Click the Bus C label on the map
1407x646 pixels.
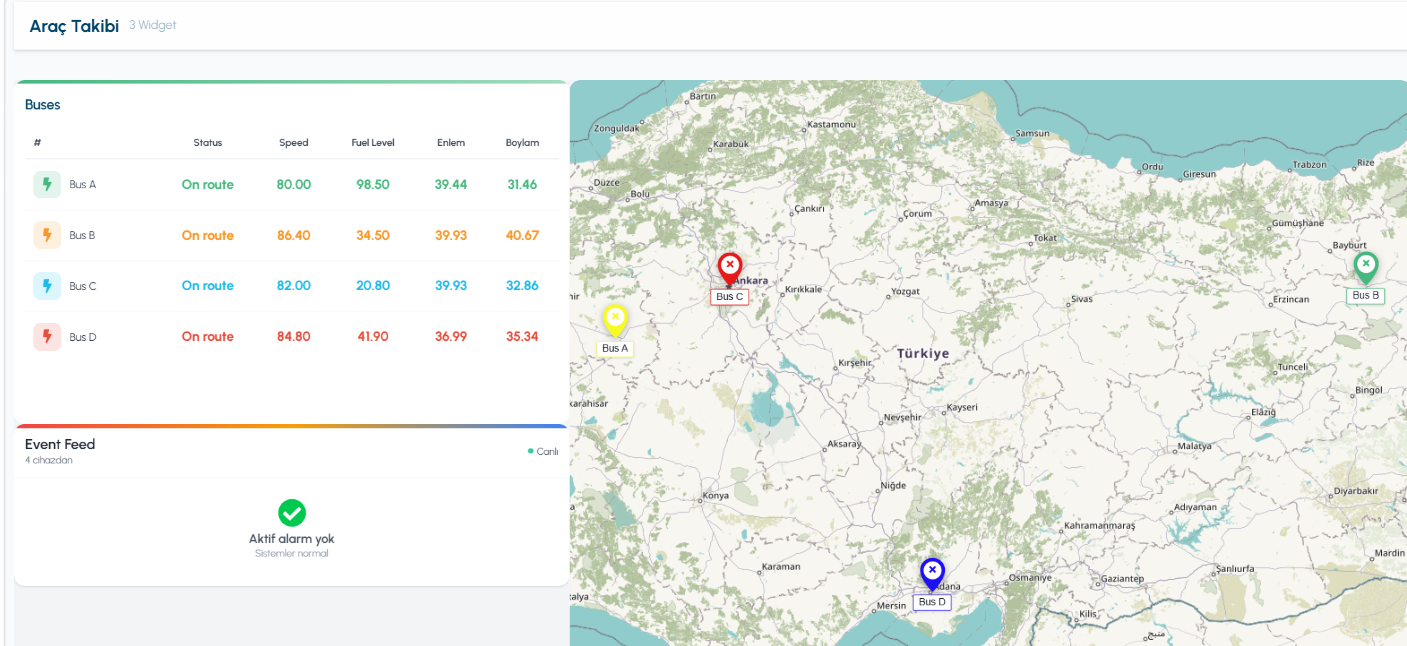point(730,297)
